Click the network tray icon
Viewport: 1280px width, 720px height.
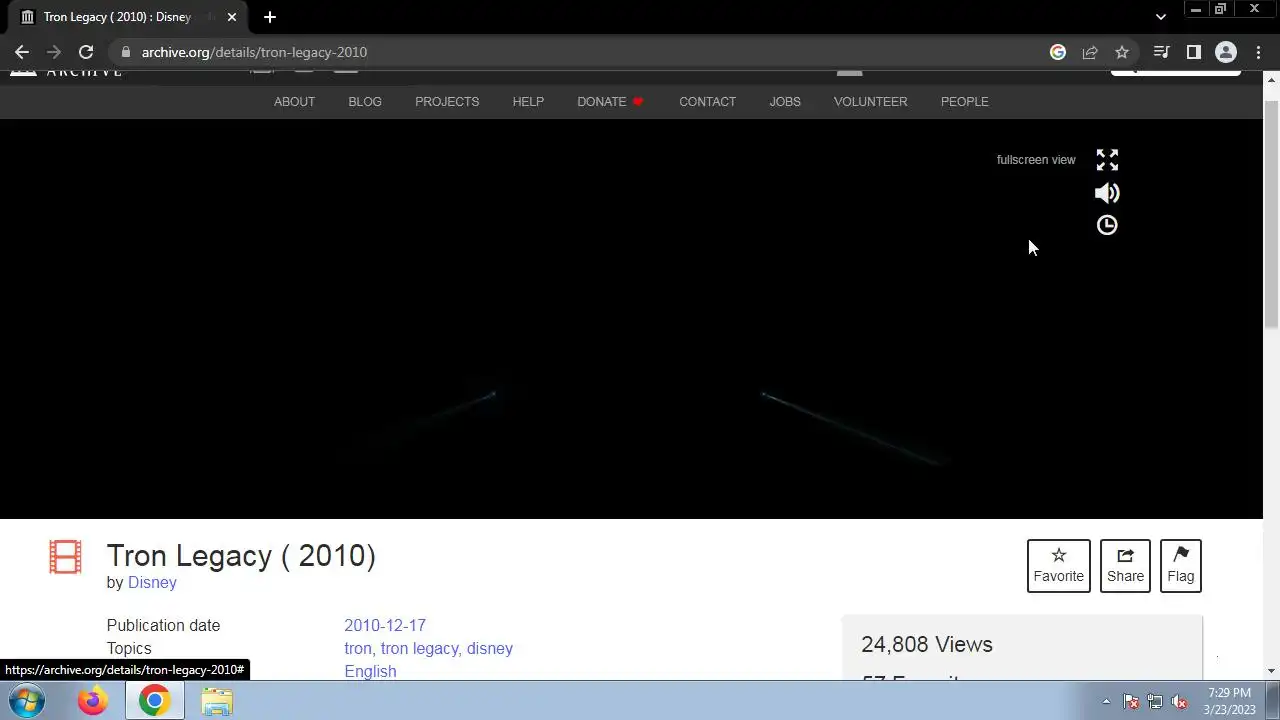point(1155,702)
